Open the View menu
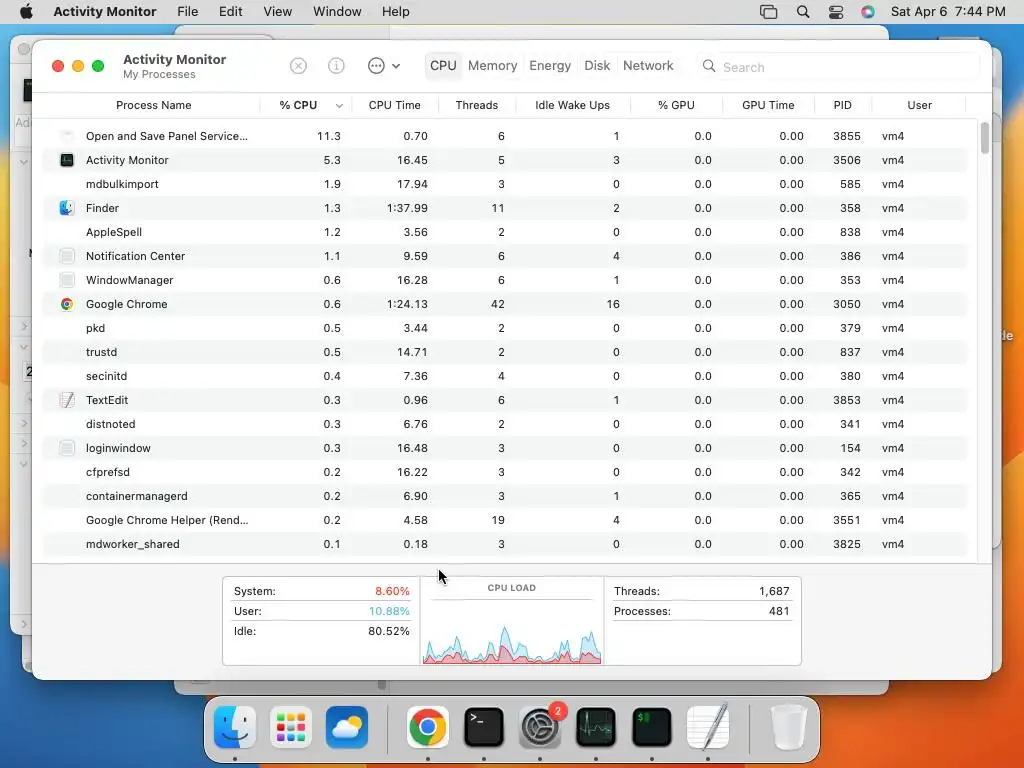The width and height of the screenshot is (1024, 768). (278, 12)
